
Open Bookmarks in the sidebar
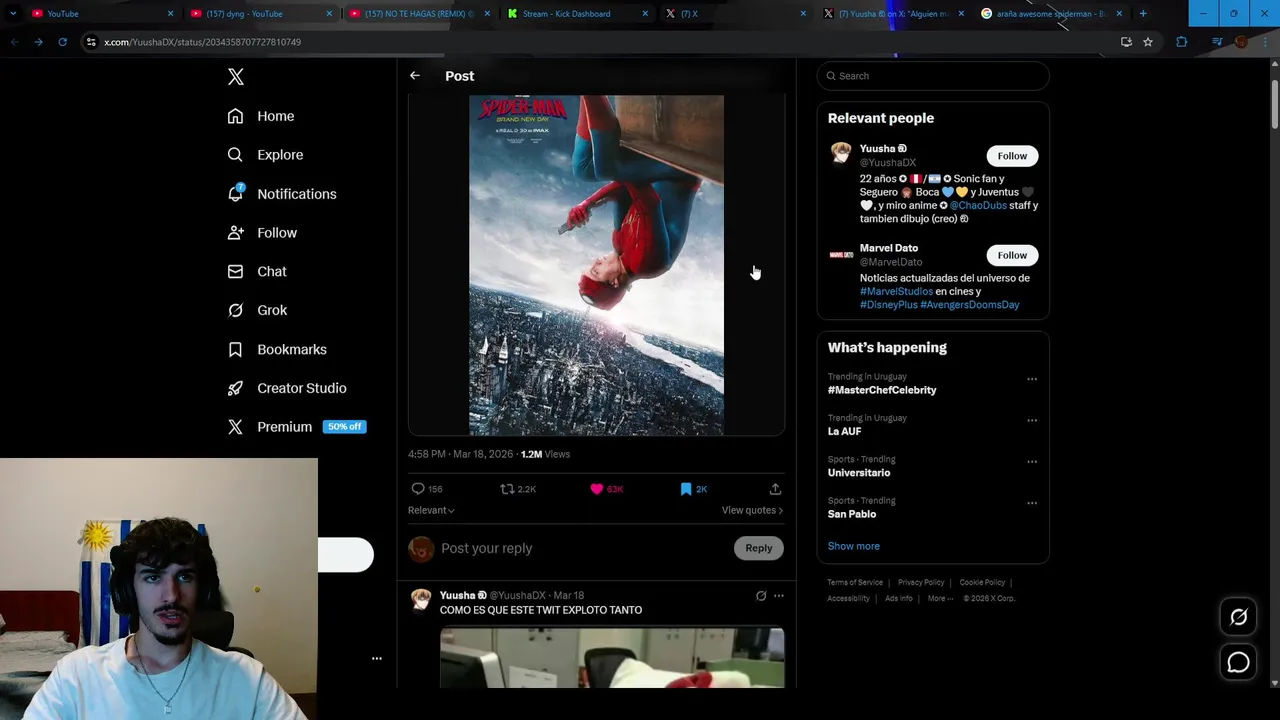tap(277, 349)
